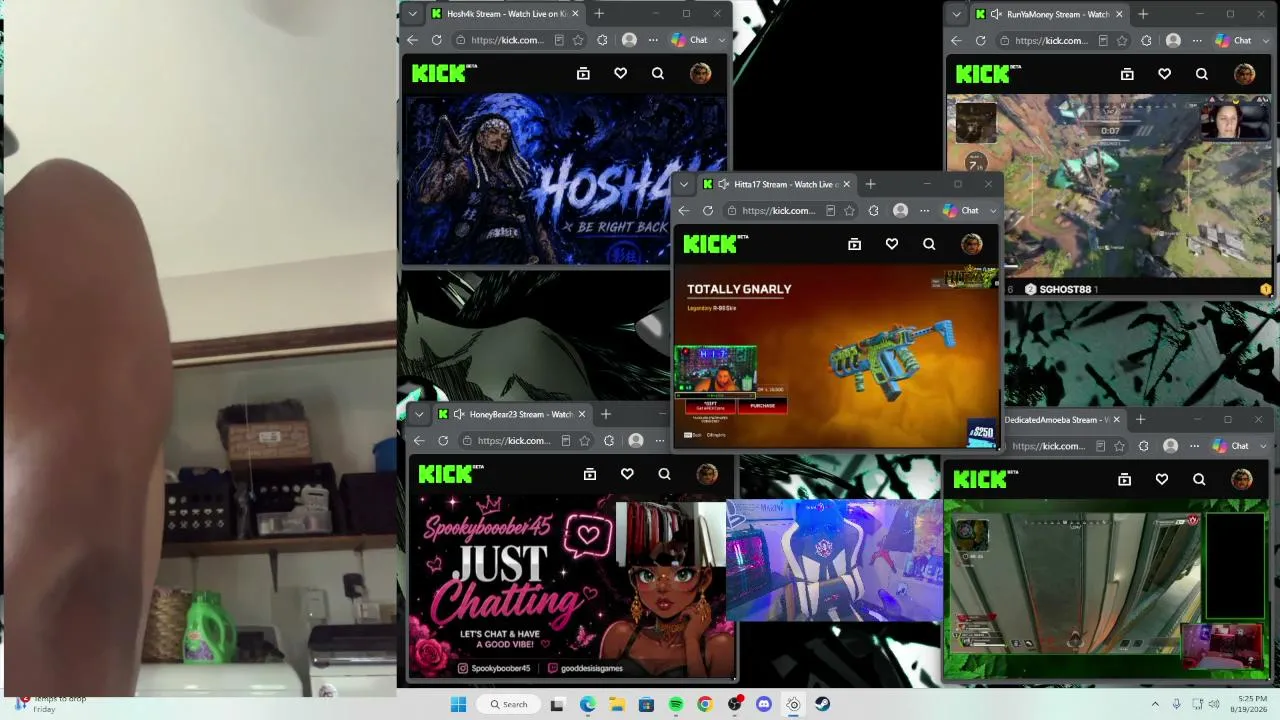Image resolution: width=1280 pixels, height=720 pixels.
Task: Open user avatar in Hitta17 Kick header
Action: pyautogui.click(x=971, y=243)
